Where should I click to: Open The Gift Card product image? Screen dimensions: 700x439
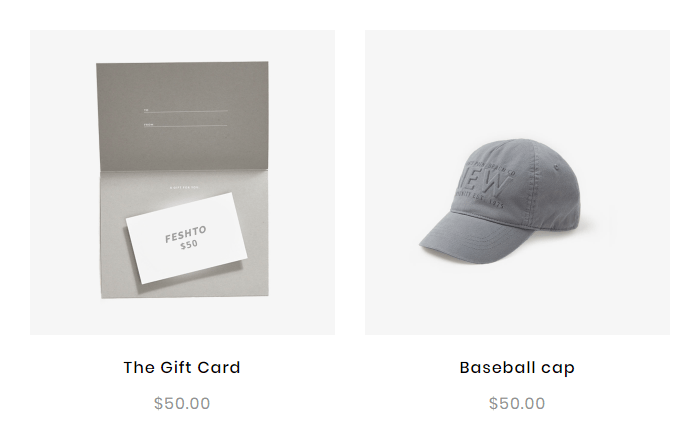click(x=182, y=182)
